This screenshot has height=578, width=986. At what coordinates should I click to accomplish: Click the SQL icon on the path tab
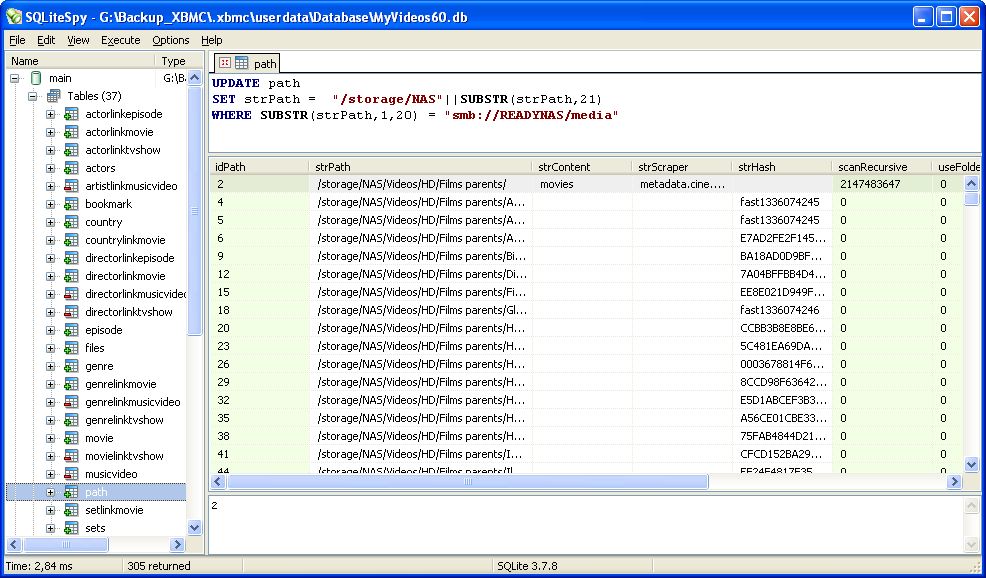click(x=225, y=63)
